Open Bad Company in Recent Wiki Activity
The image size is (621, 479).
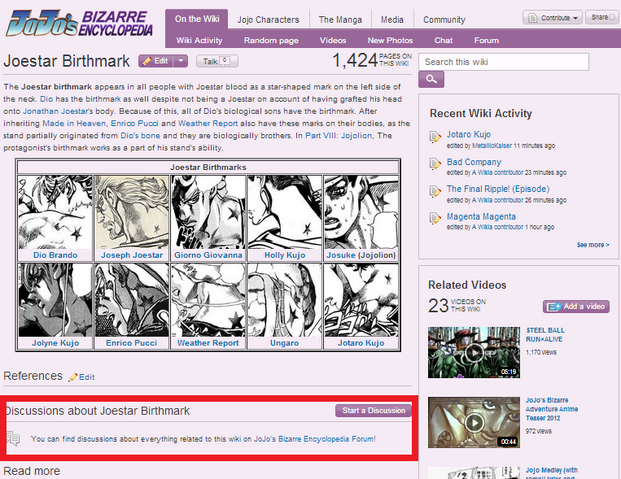(474, 162)
